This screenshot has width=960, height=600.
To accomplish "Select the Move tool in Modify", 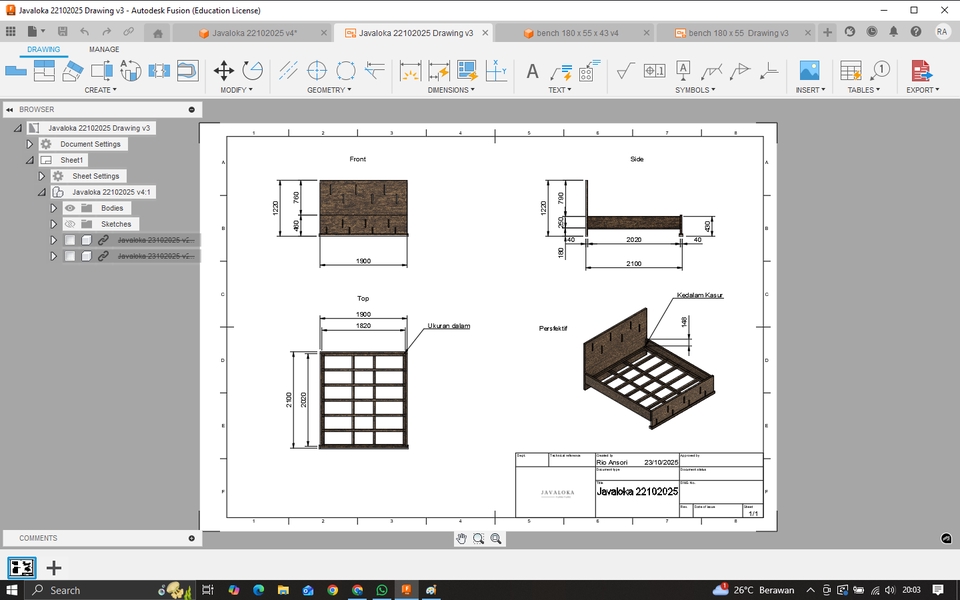I will (223, 71).
